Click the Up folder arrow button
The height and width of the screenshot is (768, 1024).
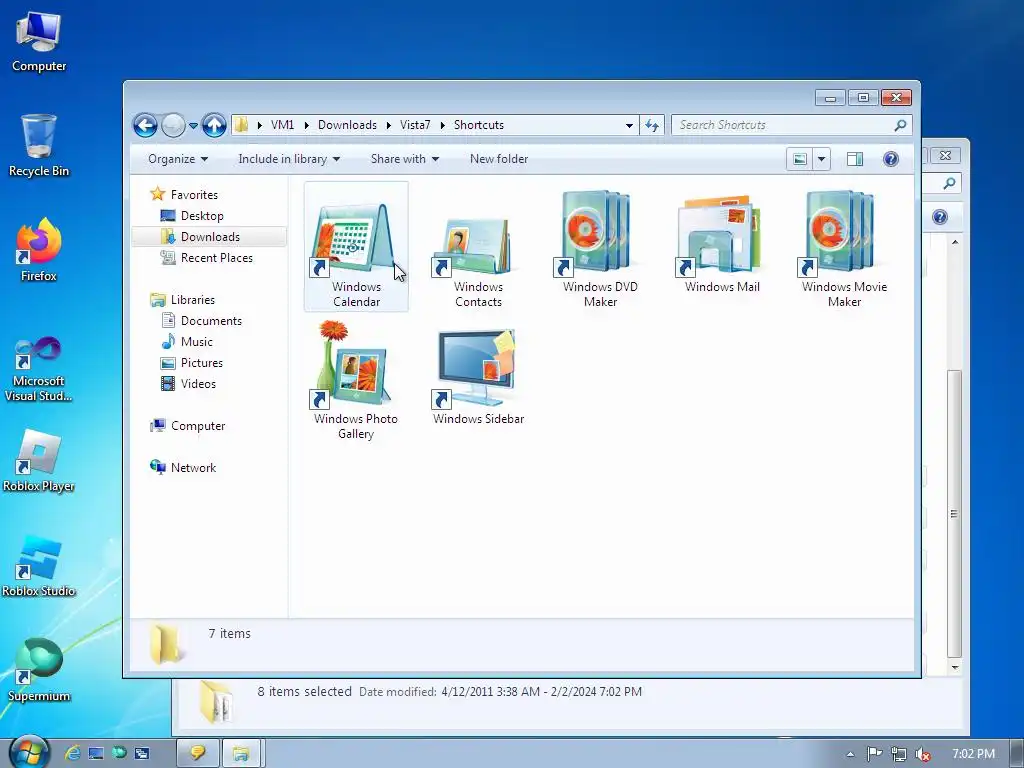(214, 125)
